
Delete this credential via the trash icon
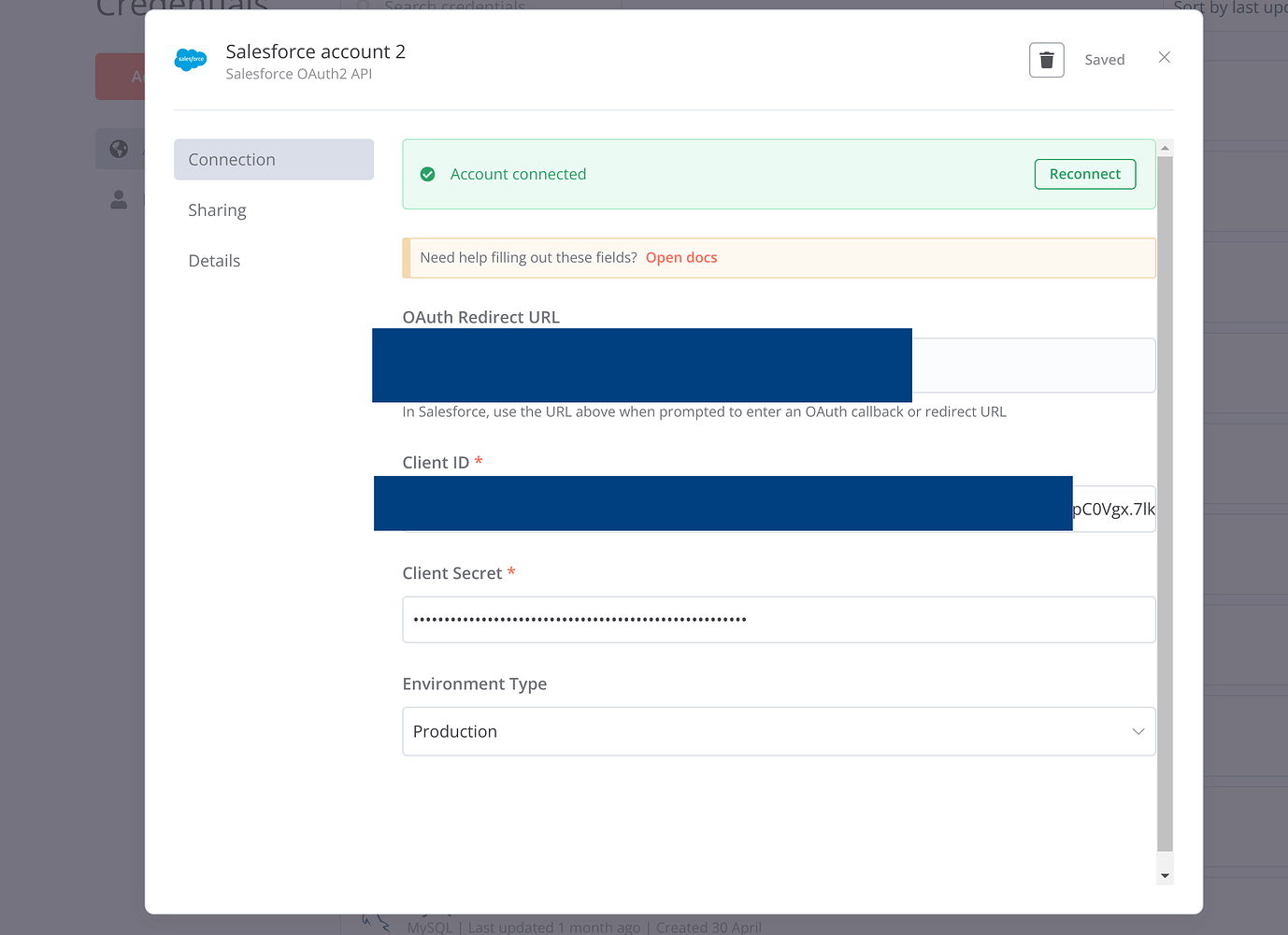1046,59
